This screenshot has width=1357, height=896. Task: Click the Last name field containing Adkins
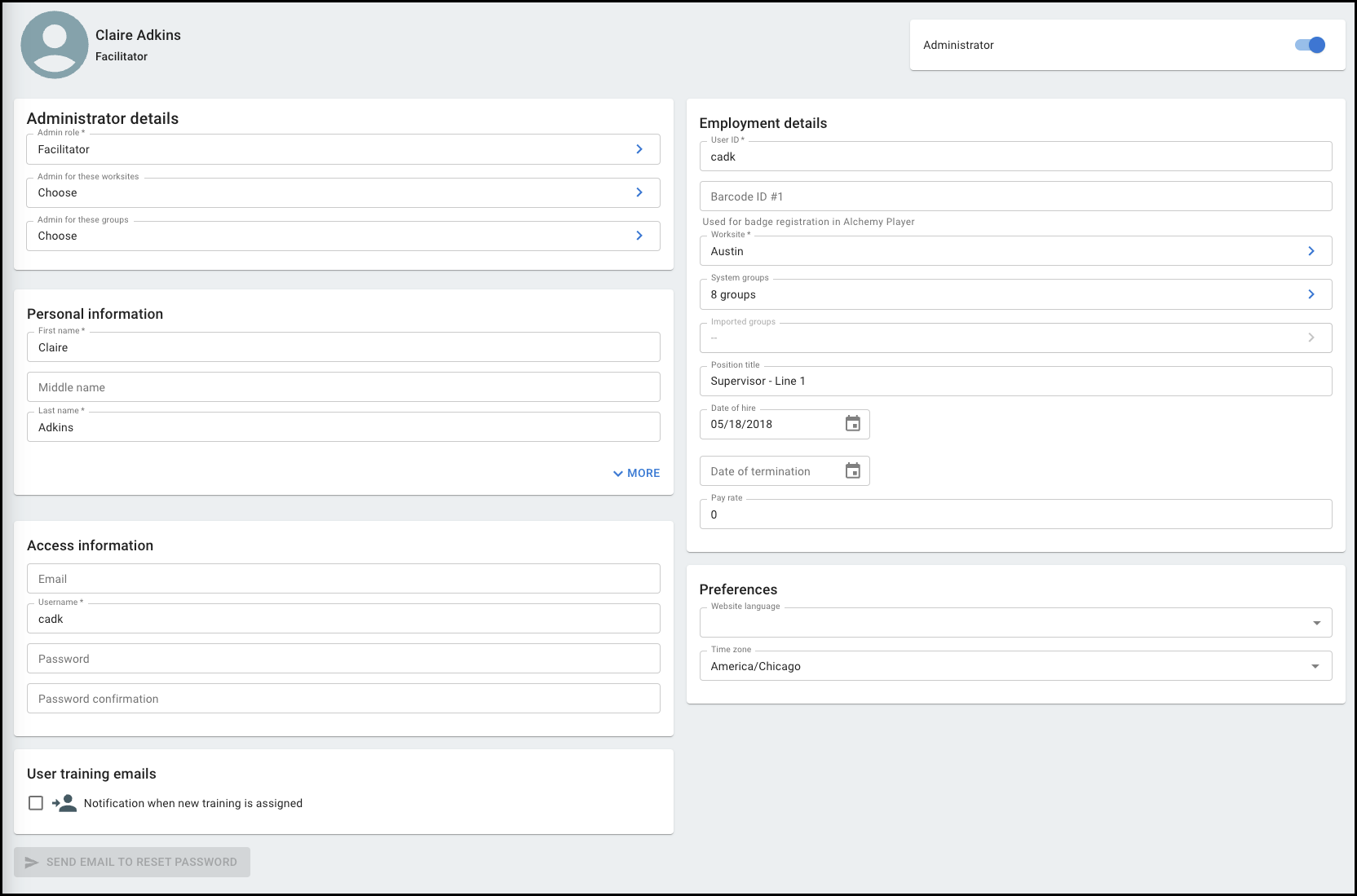[x=343, y=427]
